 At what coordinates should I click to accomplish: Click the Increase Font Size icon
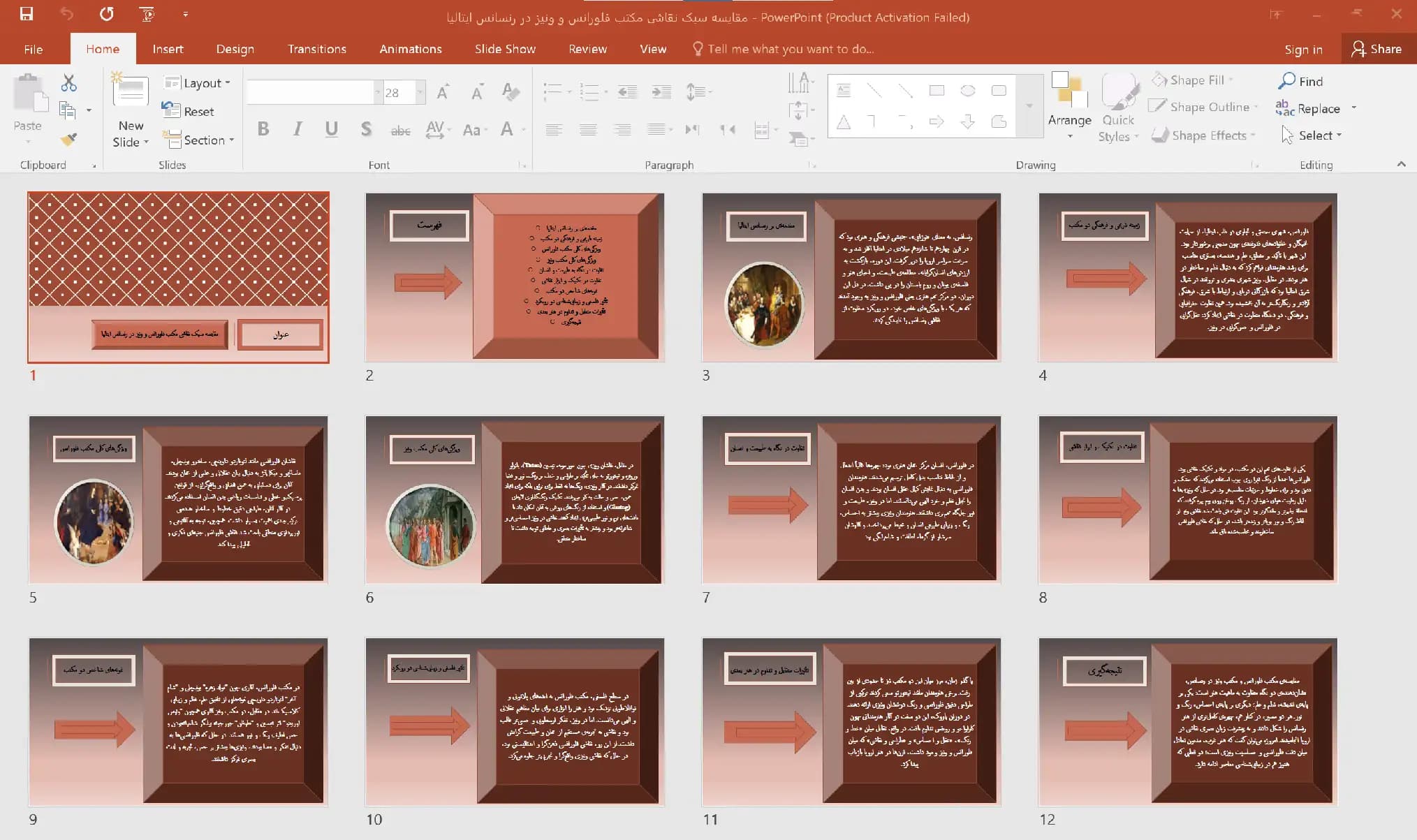pyautogui.click(x=443, y=92)
